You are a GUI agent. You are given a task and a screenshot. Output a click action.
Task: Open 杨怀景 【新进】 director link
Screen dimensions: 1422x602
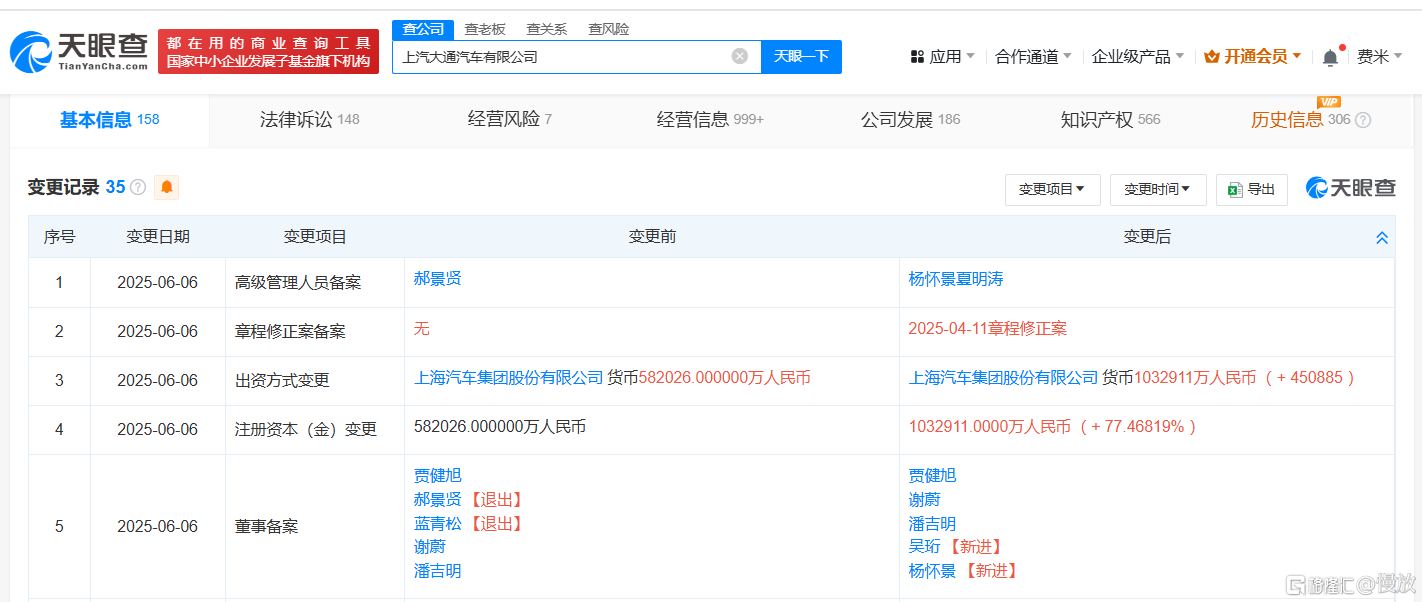click(x=932, y=571)
